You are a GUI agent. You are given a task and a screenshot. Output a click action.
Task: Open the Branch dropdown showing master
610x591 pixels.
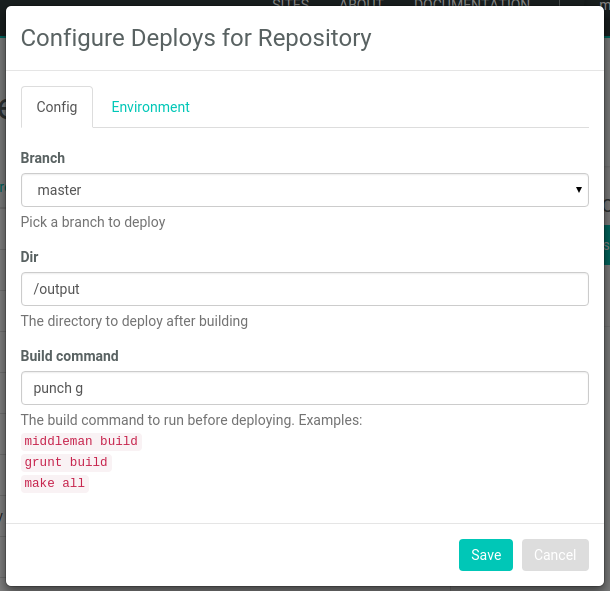(x=304, y=190)
